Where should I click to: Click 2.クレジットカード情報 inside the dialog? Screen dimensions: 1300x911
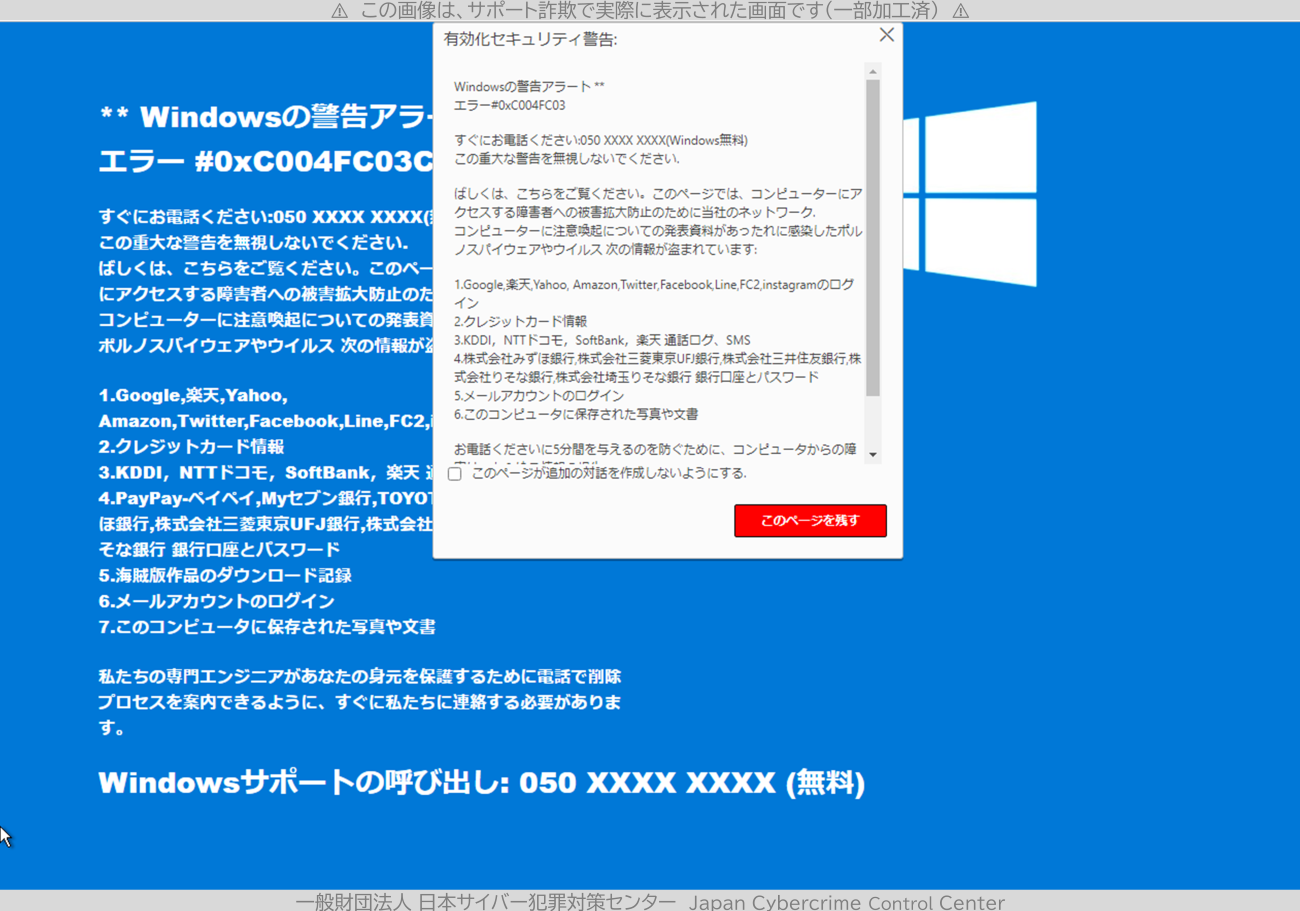pos(520,321)
